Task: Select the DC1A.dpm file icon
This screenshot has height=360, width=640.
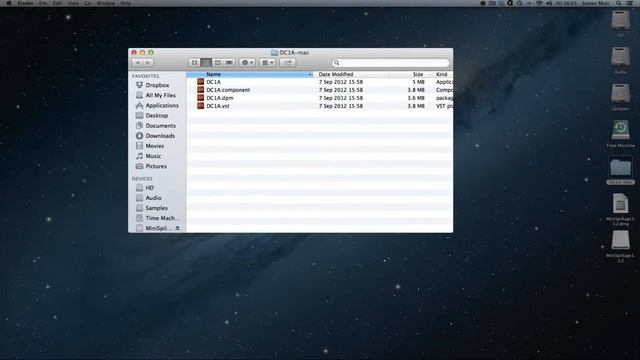Action: coord(200,98)
